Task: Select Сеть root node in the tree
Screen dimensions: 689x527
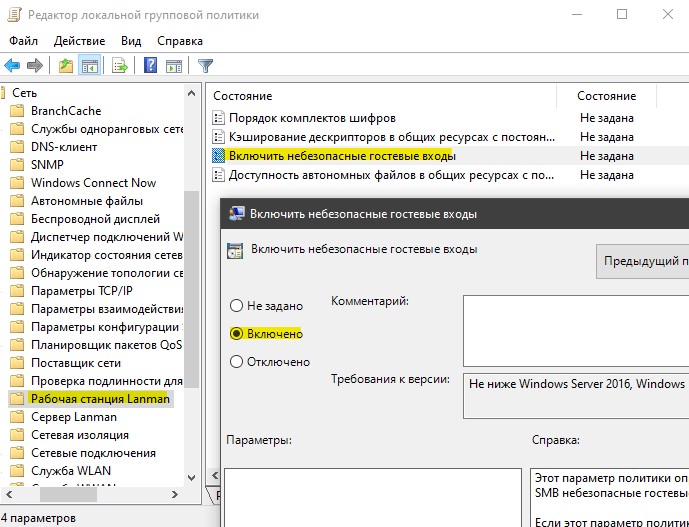Action: pyautogui.click(x=25, y=93)
